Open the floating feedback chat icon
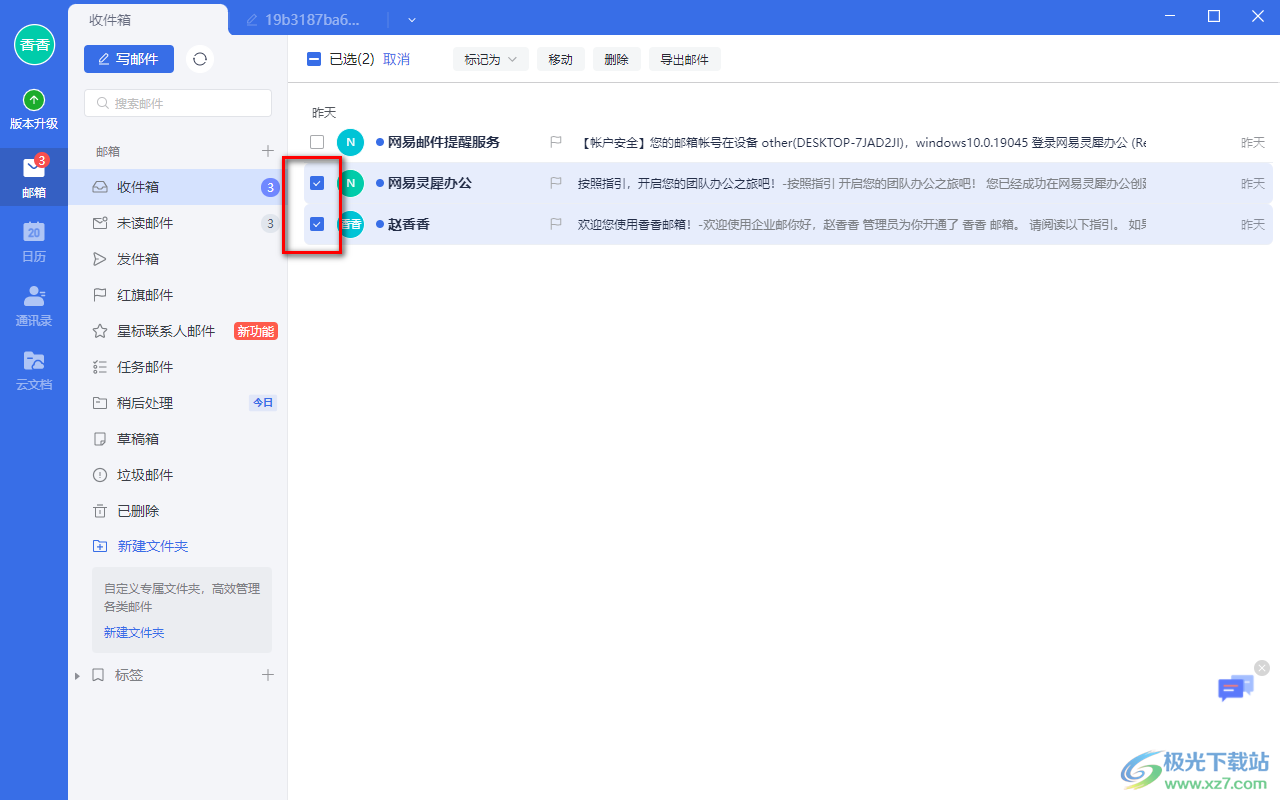 point(1235,688)
